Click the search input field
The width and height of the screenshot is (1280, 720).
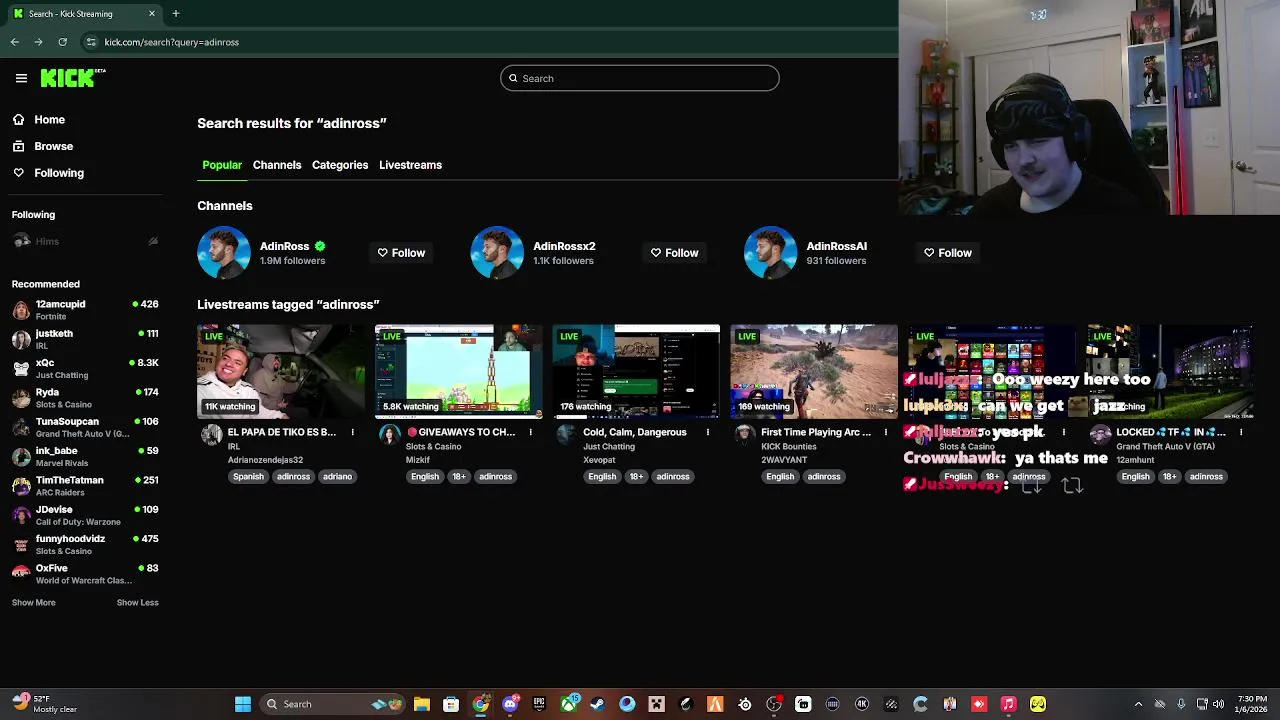click(x=640, y=78)
